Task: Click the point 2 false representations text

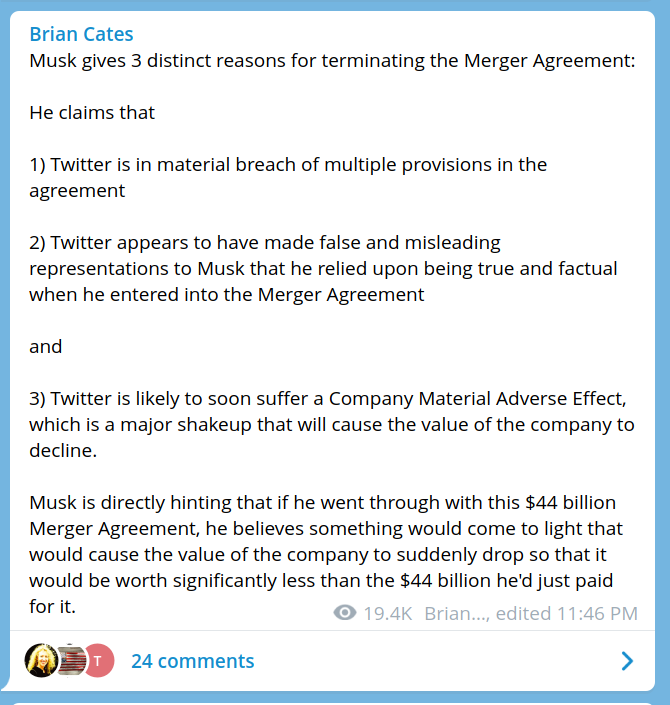Action: pos(322,268)
